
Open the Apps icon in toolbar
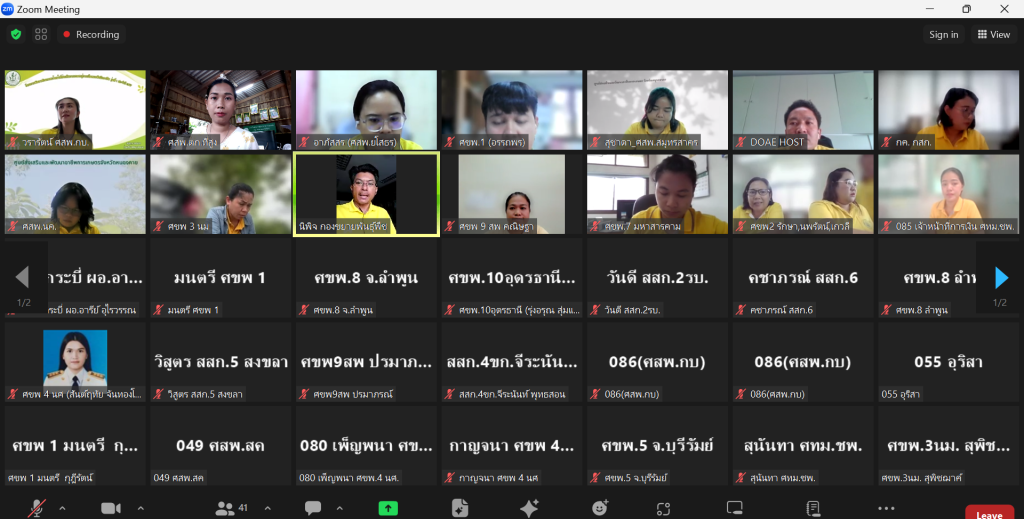pyautogui.click(x=664, y=509)
